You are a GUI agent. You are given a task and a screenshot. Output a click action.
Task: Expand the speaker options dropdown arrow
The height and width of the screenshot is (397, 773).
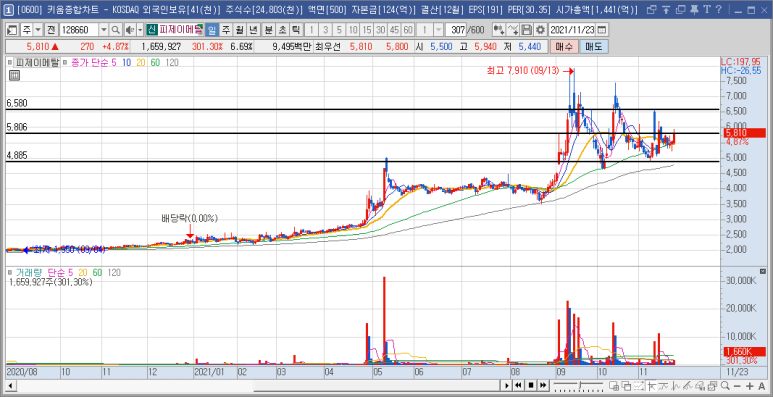click(140, 30)
